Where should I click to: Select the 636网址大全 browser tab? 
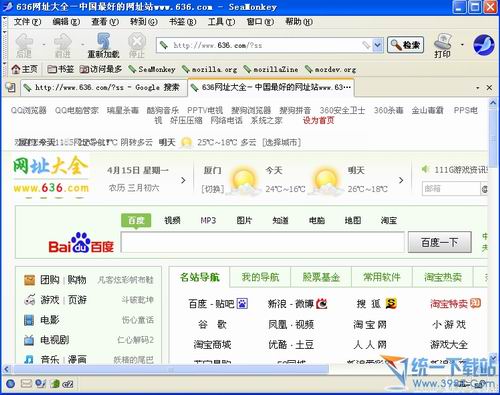271,88
